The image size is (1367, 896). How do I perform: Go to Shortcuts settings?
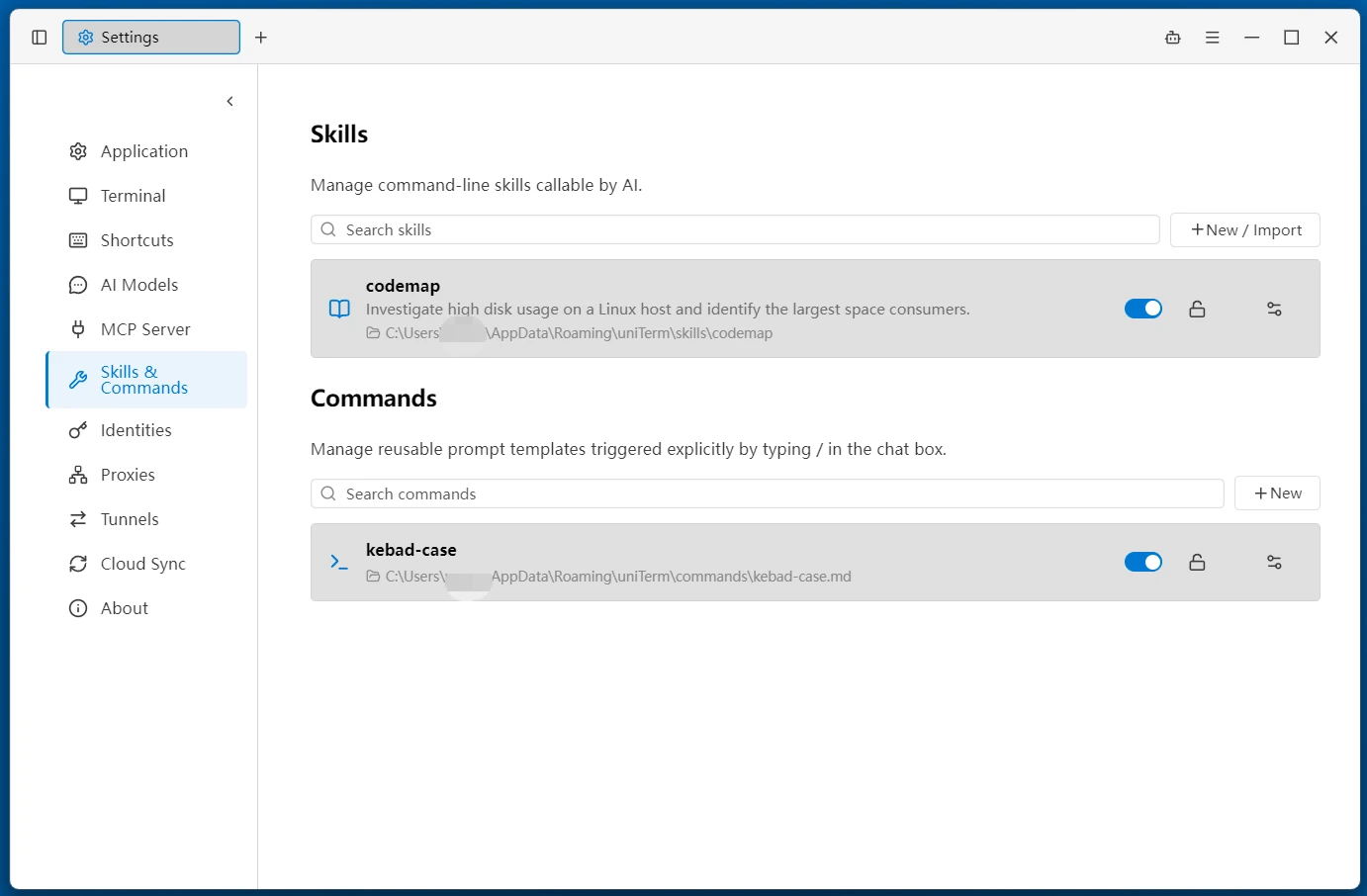tap(146, 240)
